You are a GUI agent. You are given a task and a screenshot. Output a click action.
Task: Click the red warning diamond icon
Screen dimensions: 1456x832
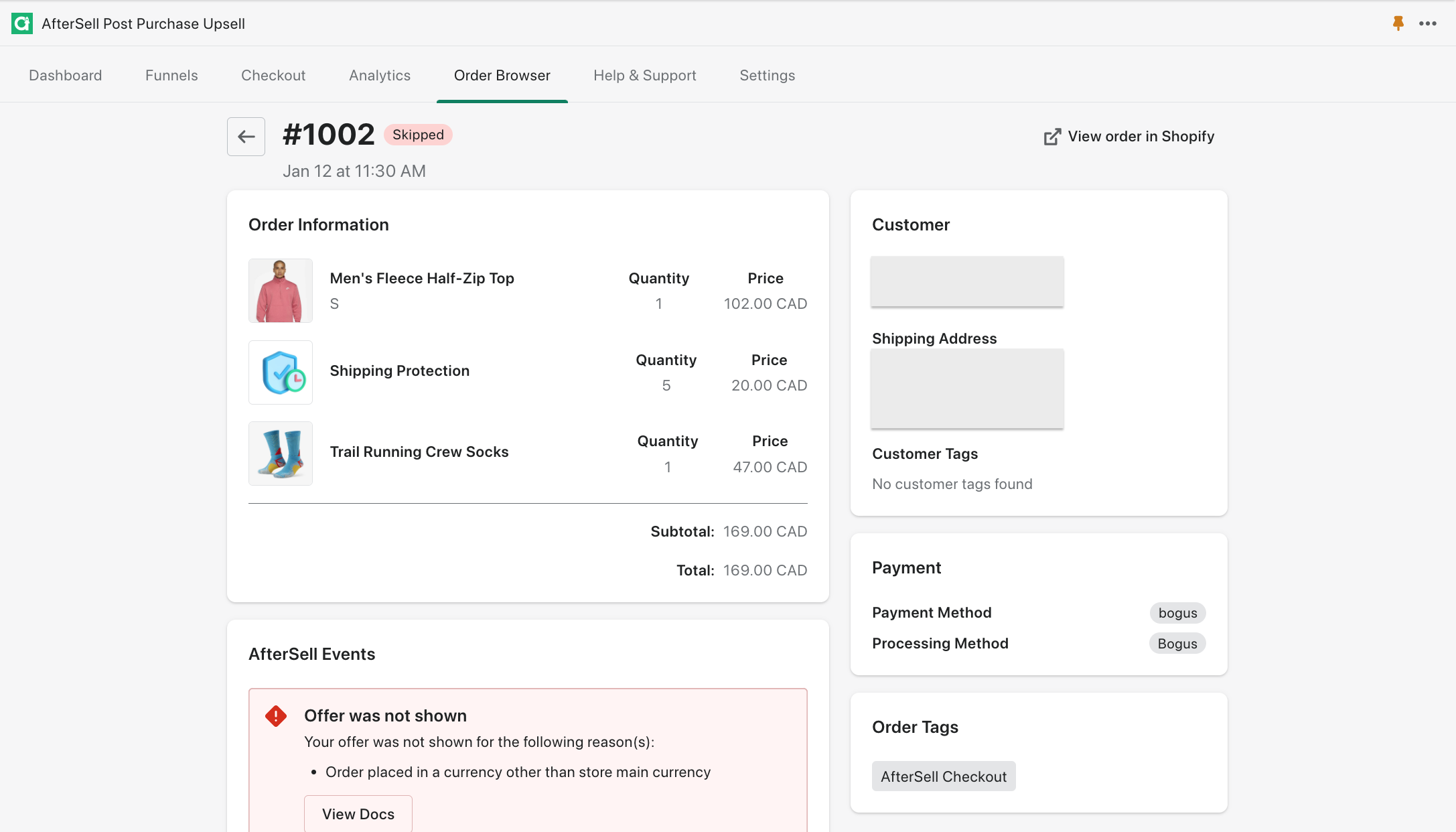click(276, 716)
